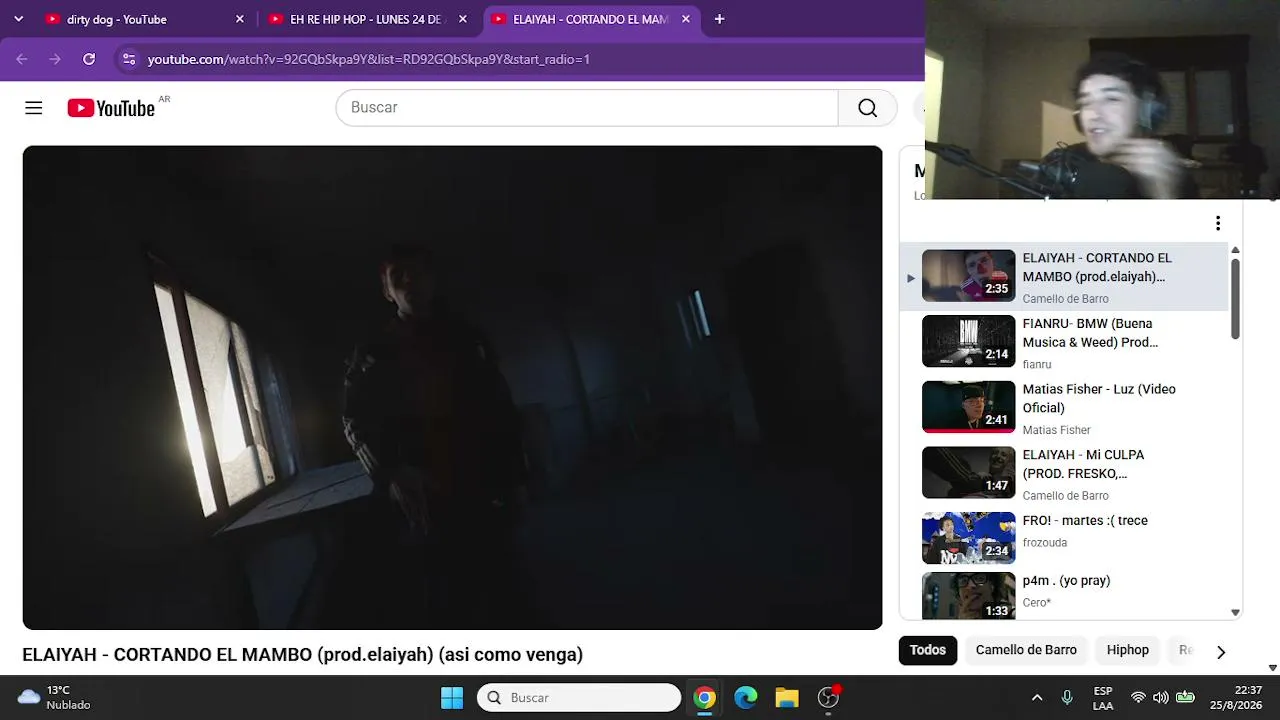Go forward in browser history
This screenshot has width=1280, height=720.
55,59
